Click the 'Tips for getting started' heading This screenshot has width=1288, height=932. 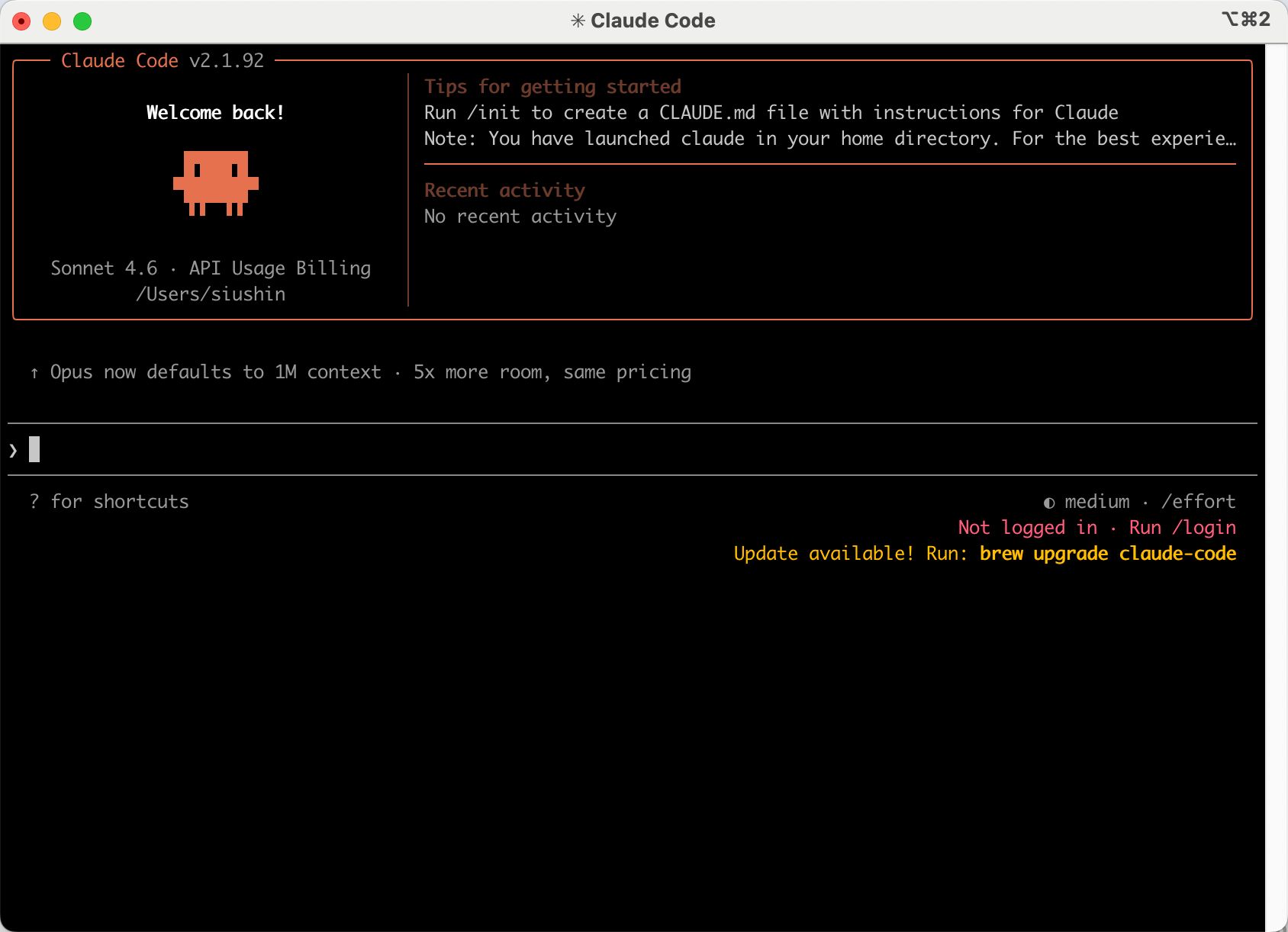pyautogui.click(x=552, y=87)
